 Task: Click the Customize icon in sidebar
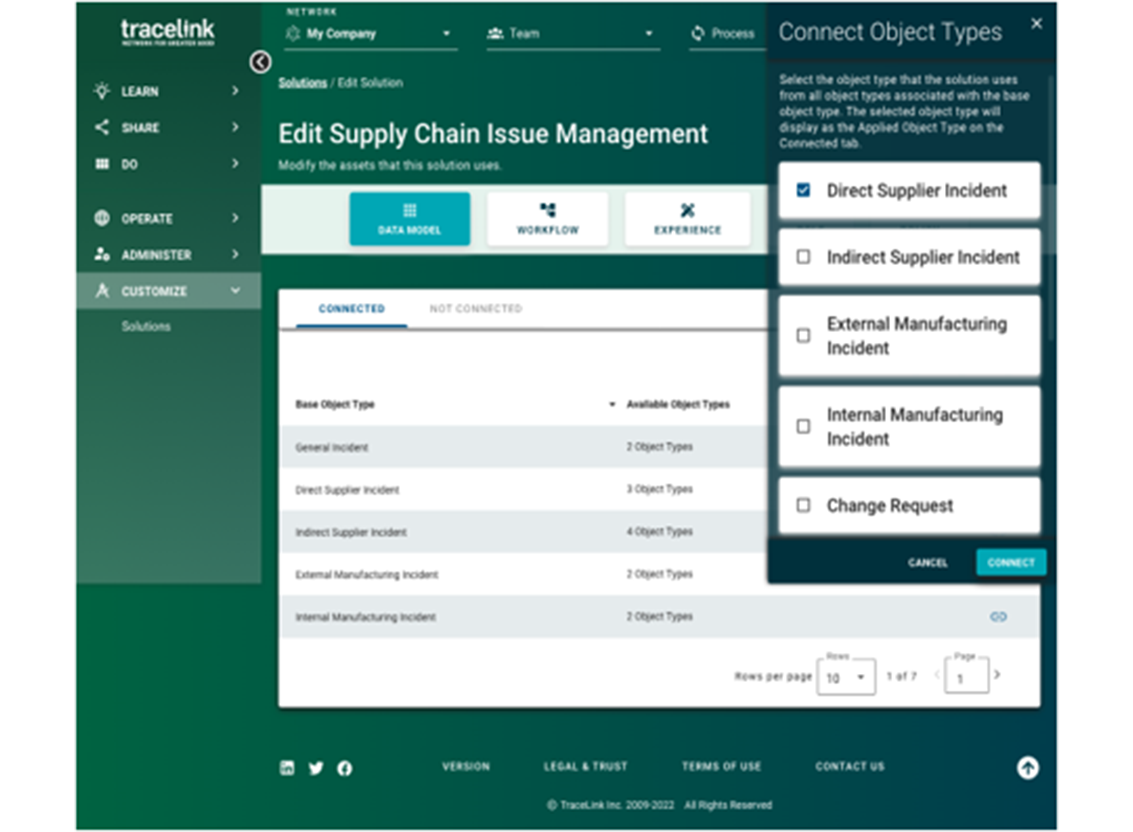click(x=102, y=291)
